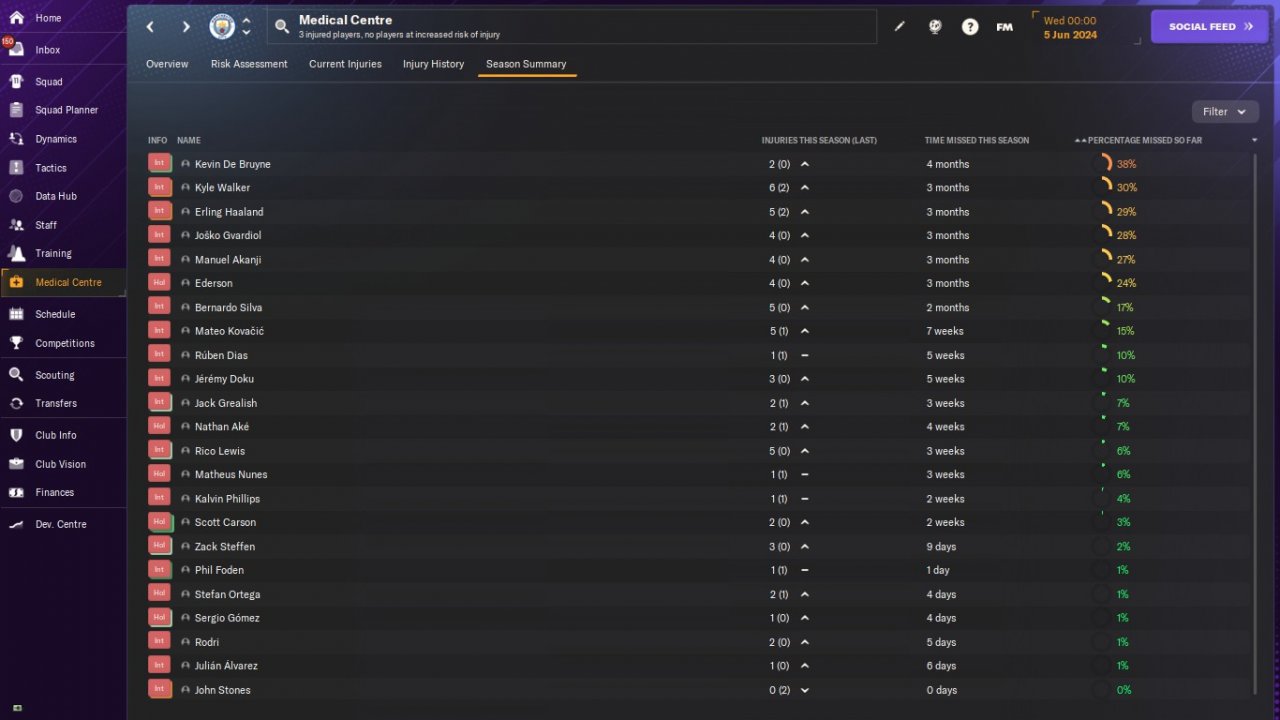Open Staff icon in sidebar

click(16, 225)
